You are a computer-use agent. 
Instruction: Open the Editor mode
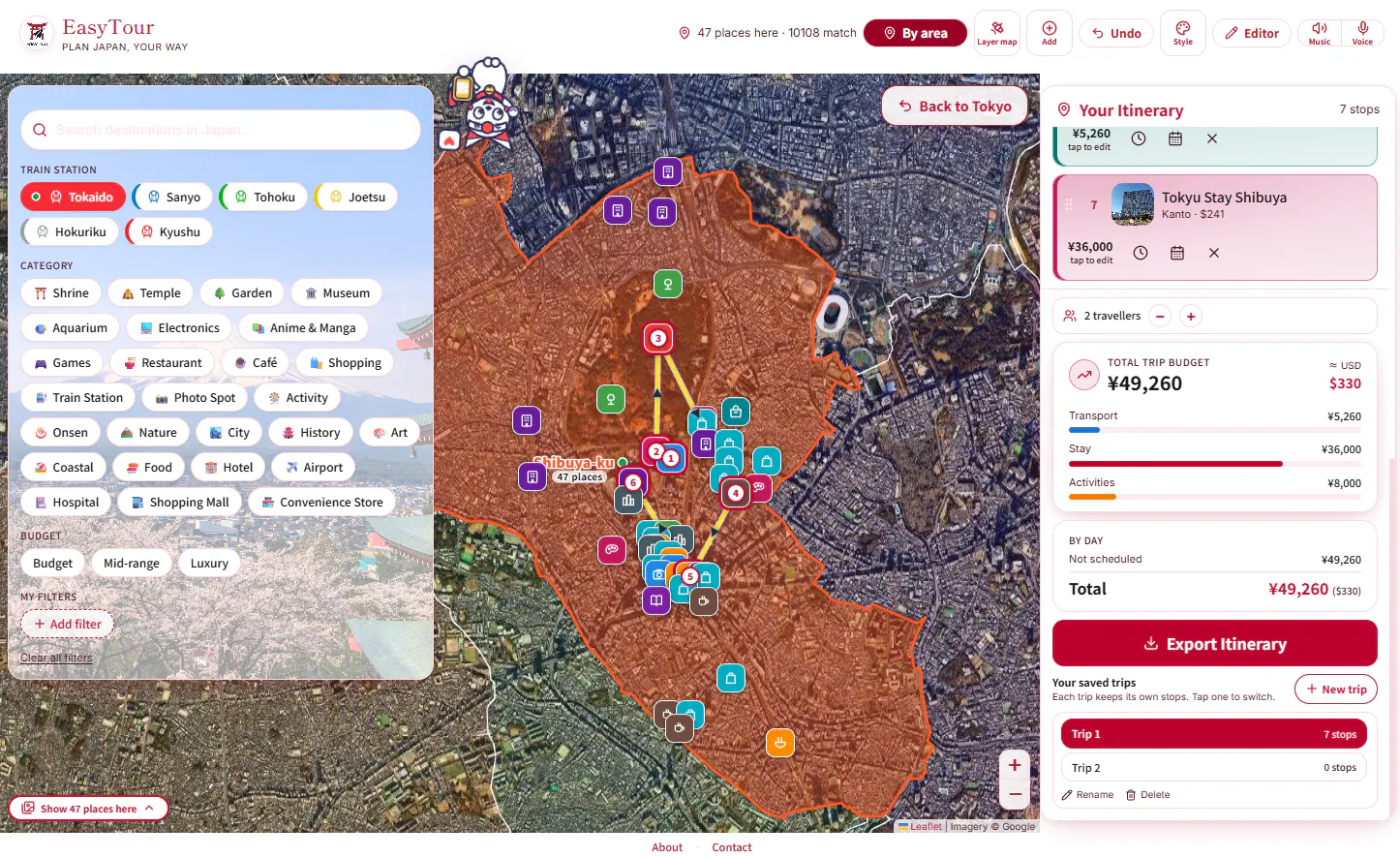tap(1252, 33)
